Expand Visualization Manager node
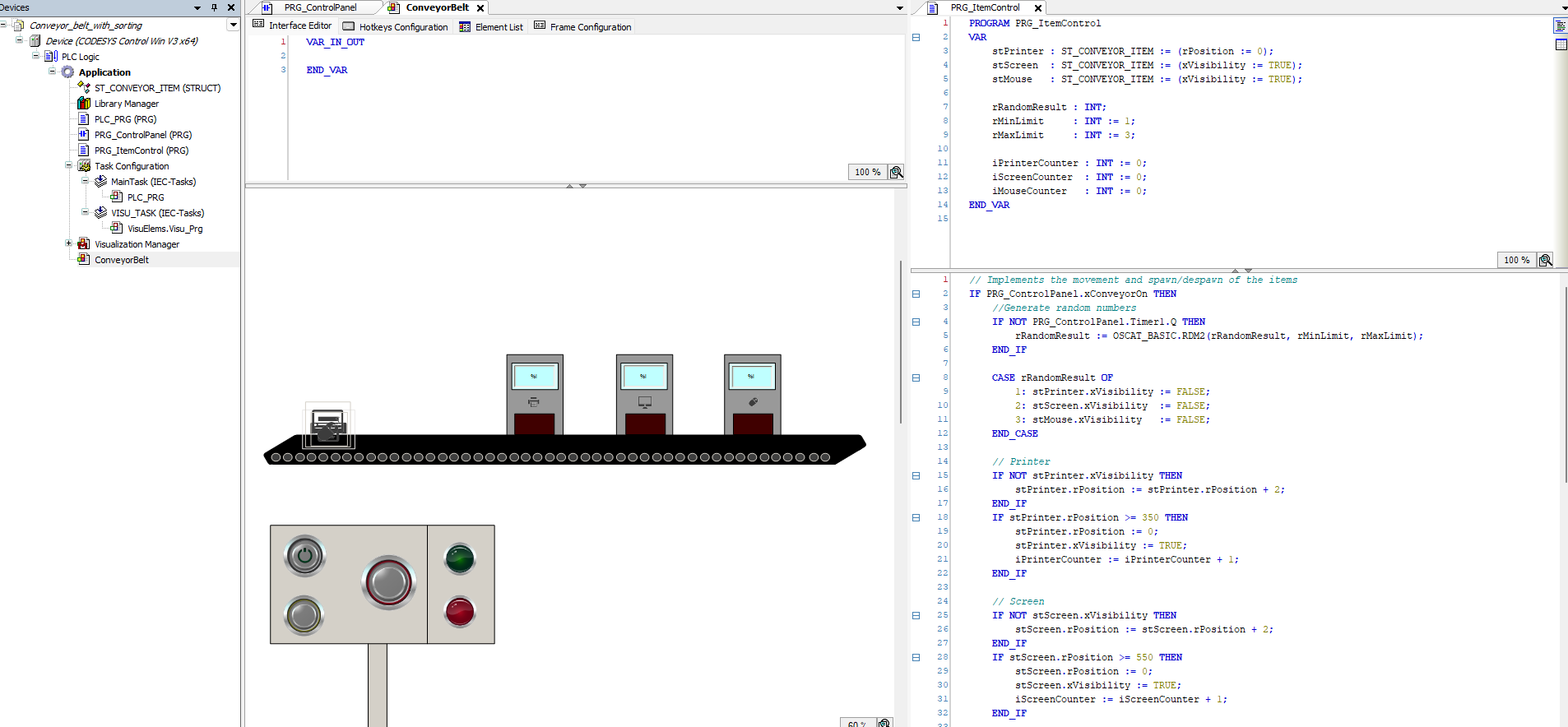 tap(68, 243)
